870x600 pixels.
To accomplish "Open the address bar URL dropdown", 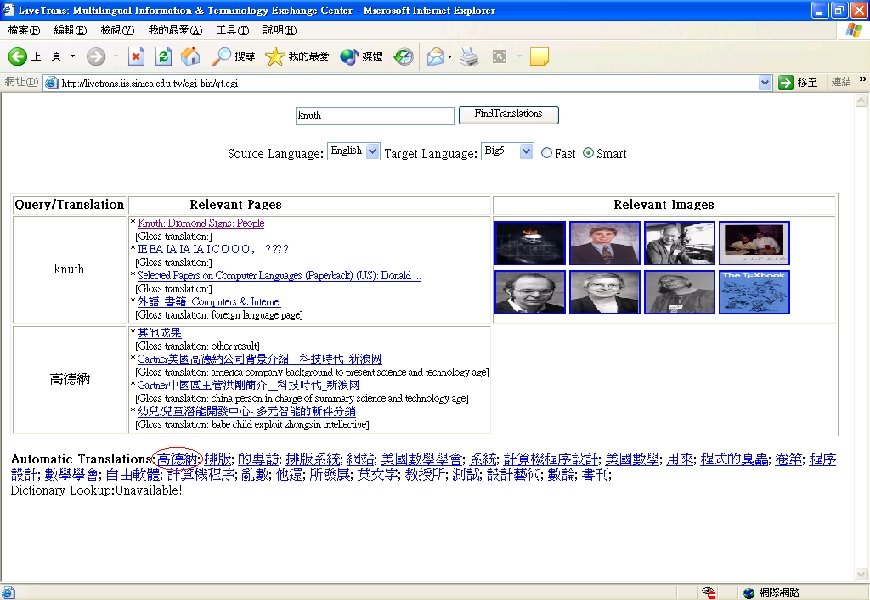I will pyautogui.click(x=765, y=83).
